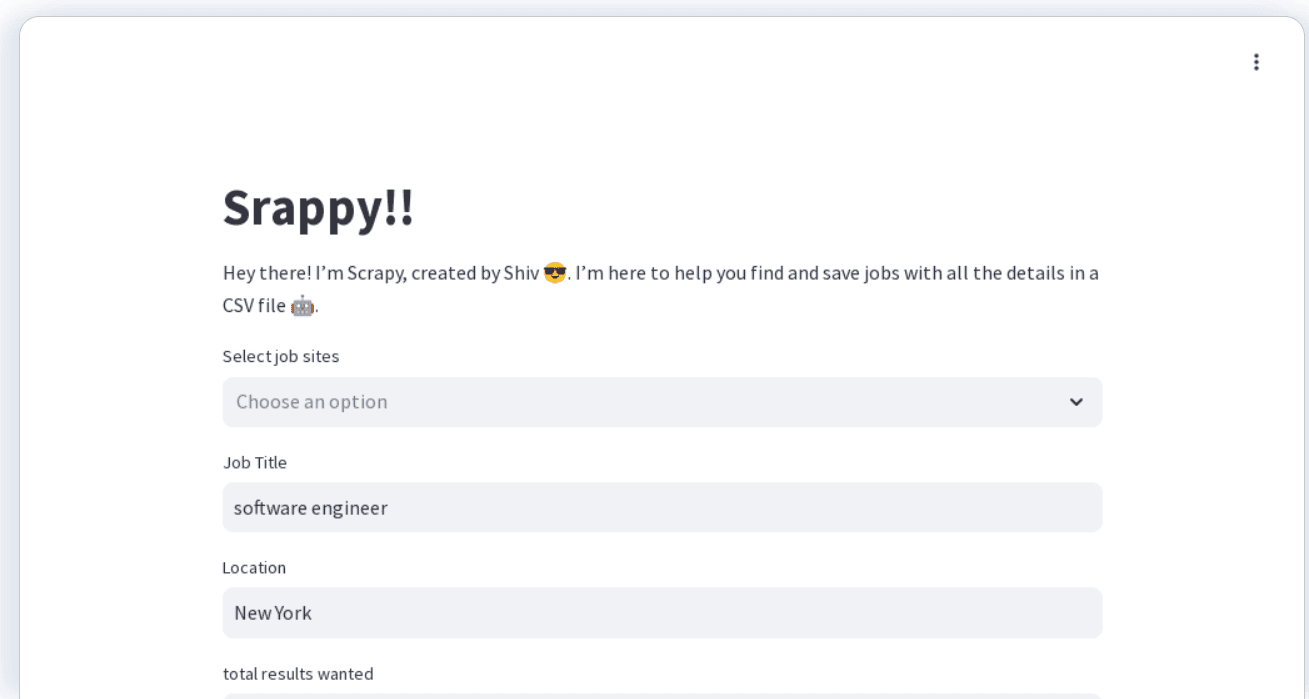1309x699 pixels.
Task: Click the sunglasses emoji after Shiv
Action: coord(555,273)
